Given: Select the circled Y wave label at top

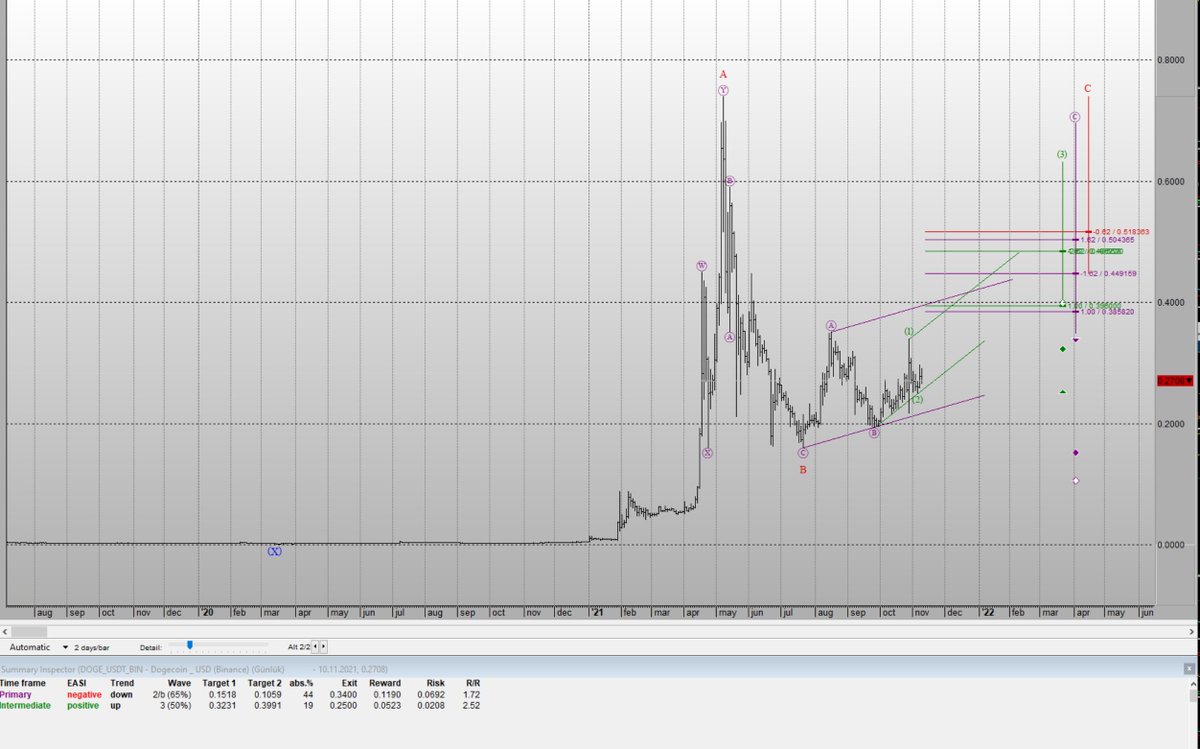Looking at the screenshot, I should [723, 91].
